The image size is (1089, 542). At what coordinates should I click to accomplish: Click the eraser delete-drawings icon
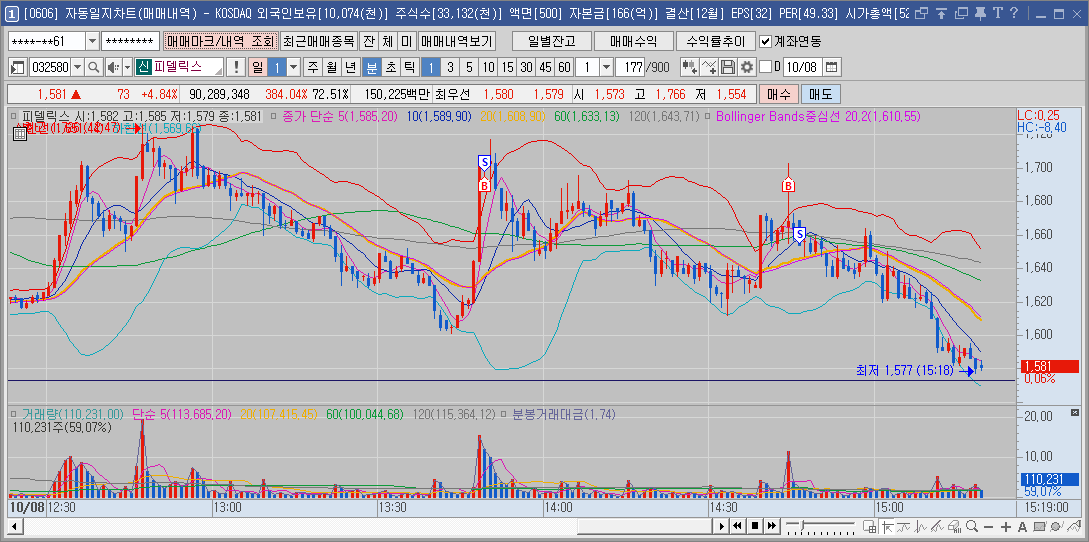(x=955, y=526)
